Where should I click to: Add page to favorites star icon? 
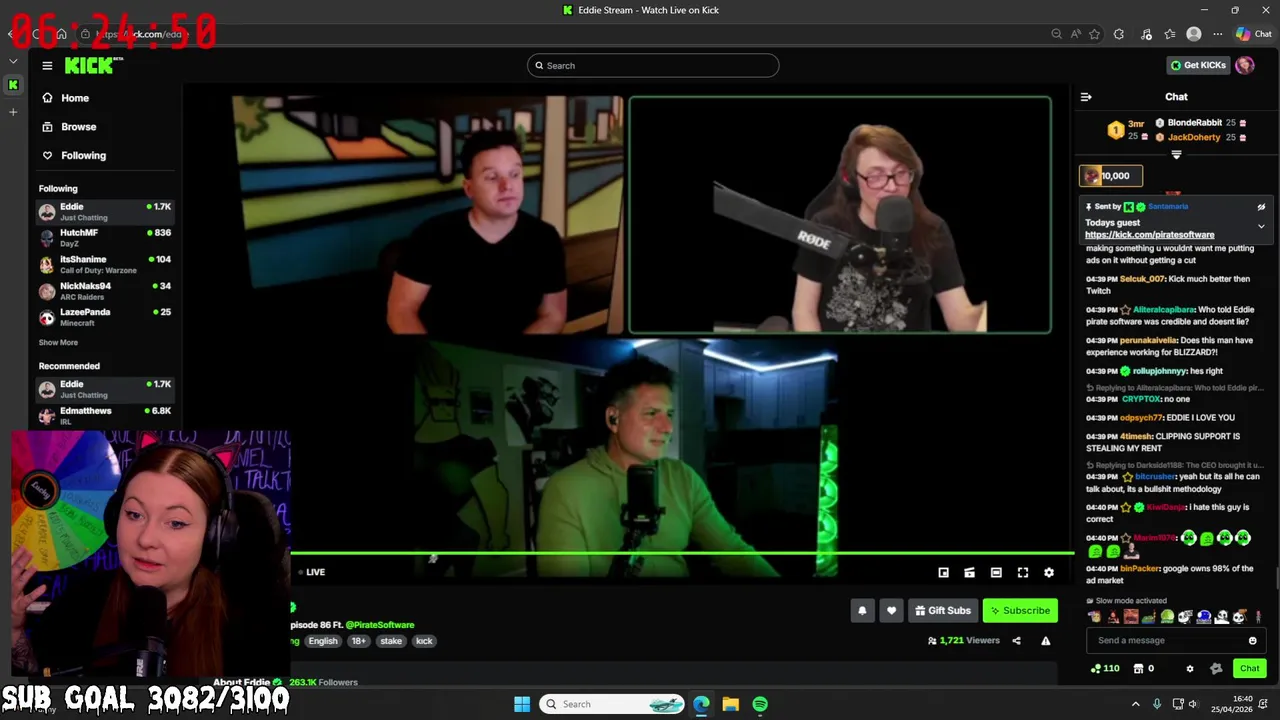click(x=1095, y=34)
